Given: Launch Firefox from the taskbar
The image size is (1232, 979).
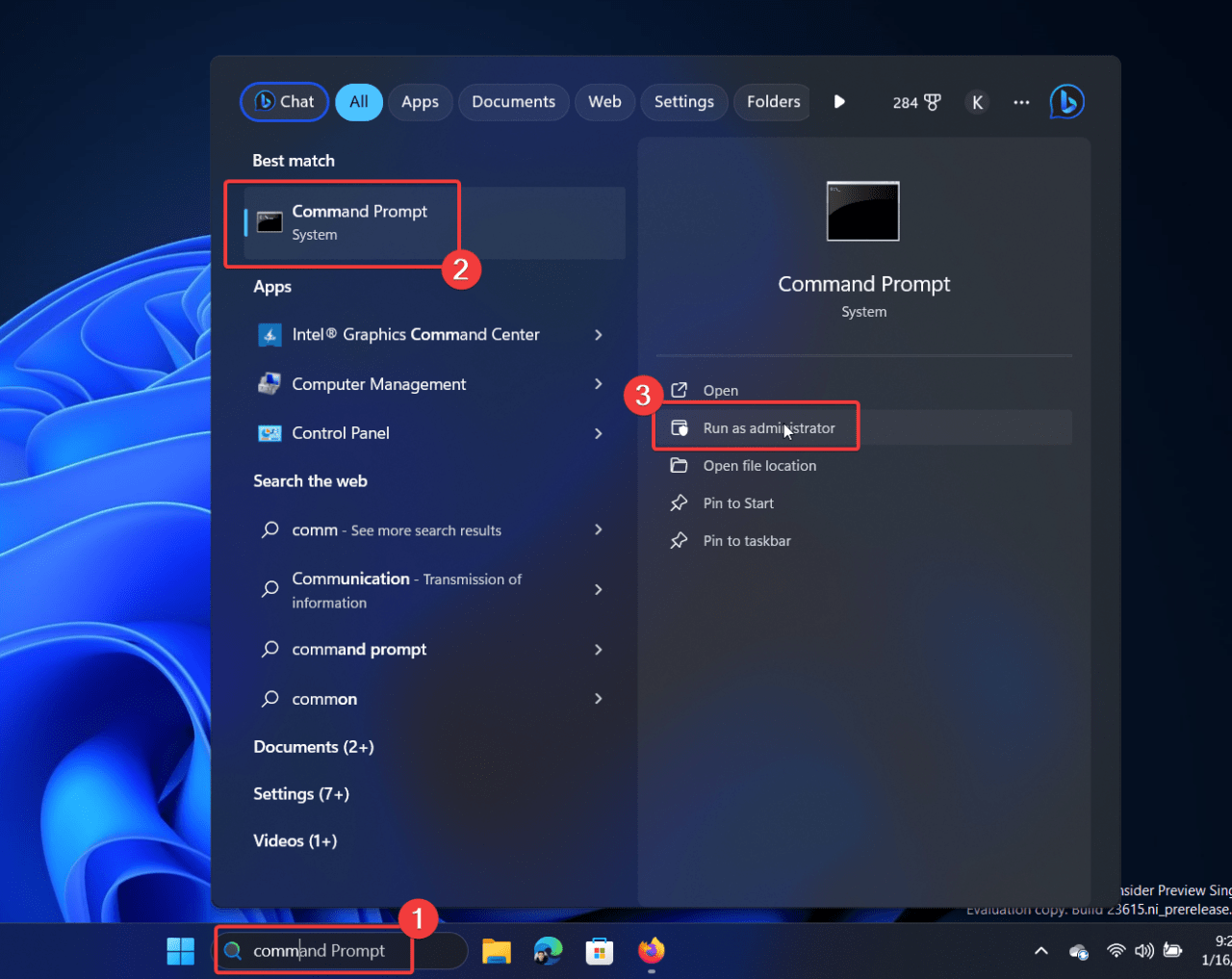Looking at the screenshot, I should click(x=651, y=951).
